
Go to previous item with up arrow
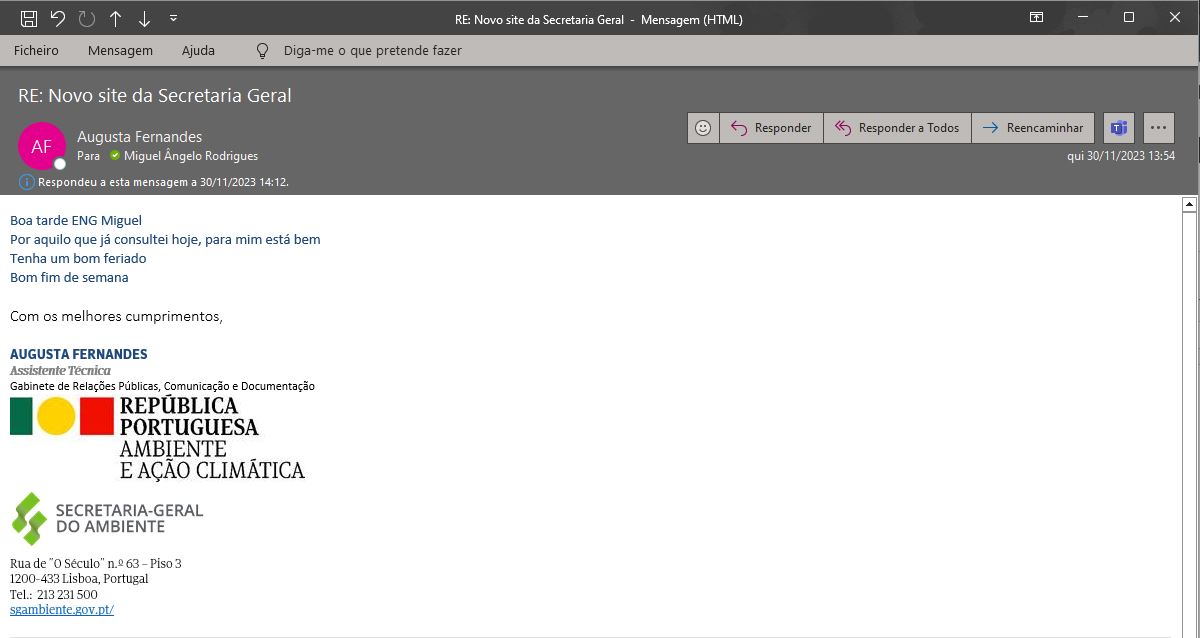tap(116, 18)
